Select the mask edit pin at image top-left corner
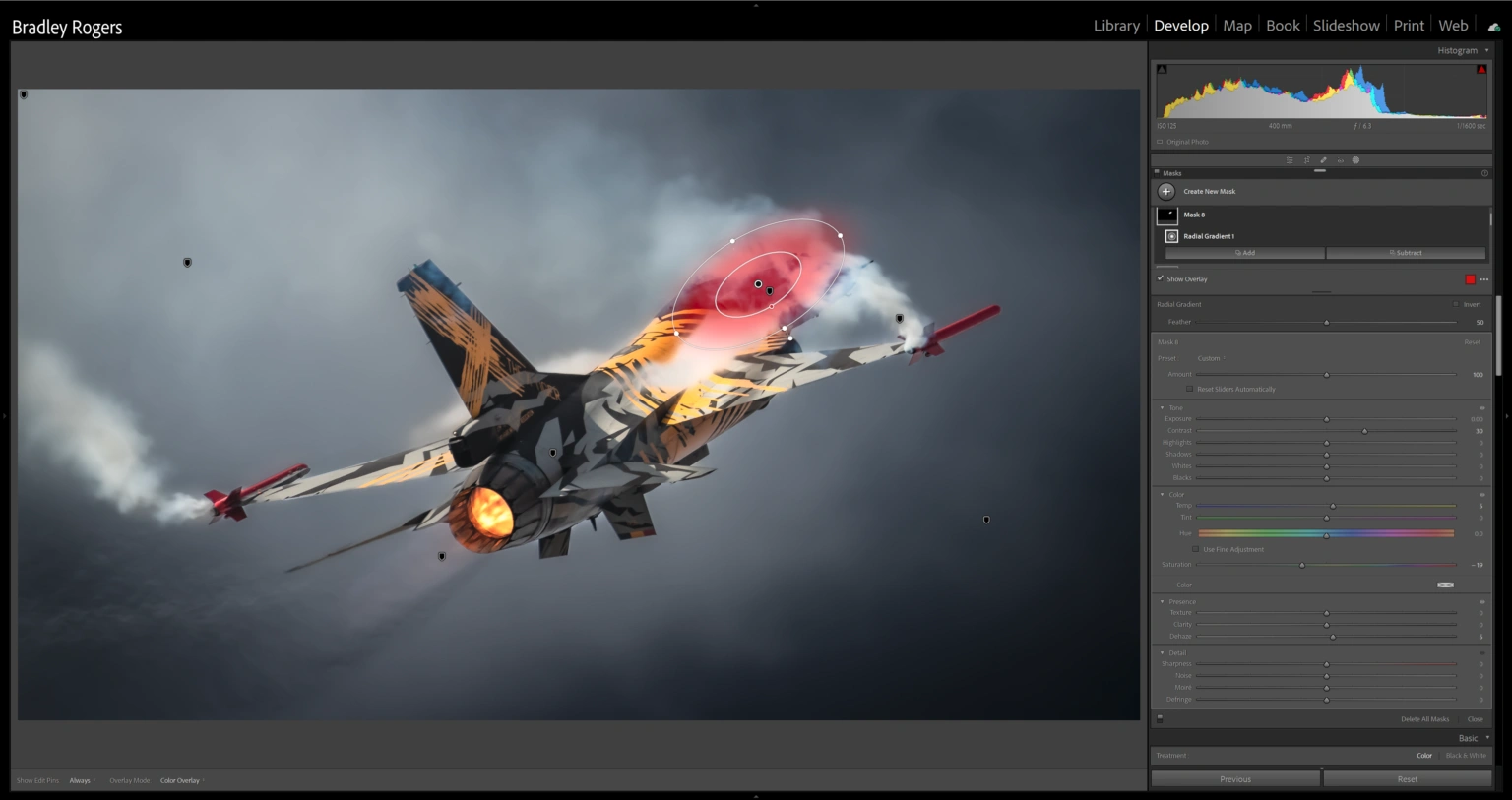This screenshot has height=800, width=1512. tap(24, 95)
